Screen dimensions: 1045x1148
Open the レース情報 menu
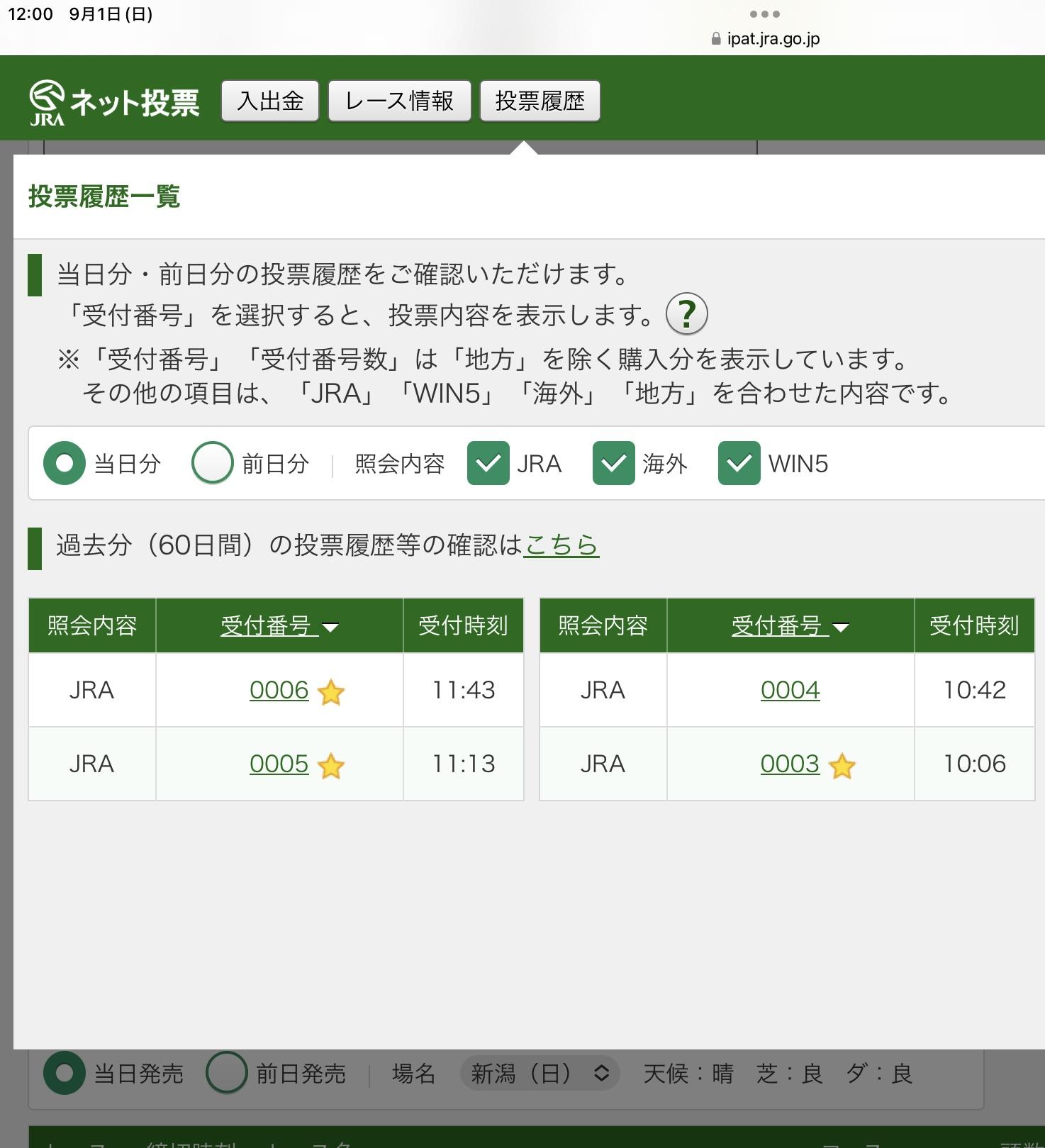pyautogui.click(x=399, y=101)
